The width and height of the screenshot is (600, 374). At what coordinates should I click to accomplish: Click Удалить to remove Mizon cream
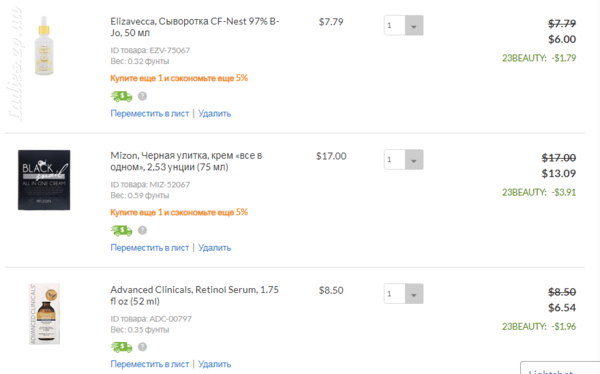pos(215,248)
